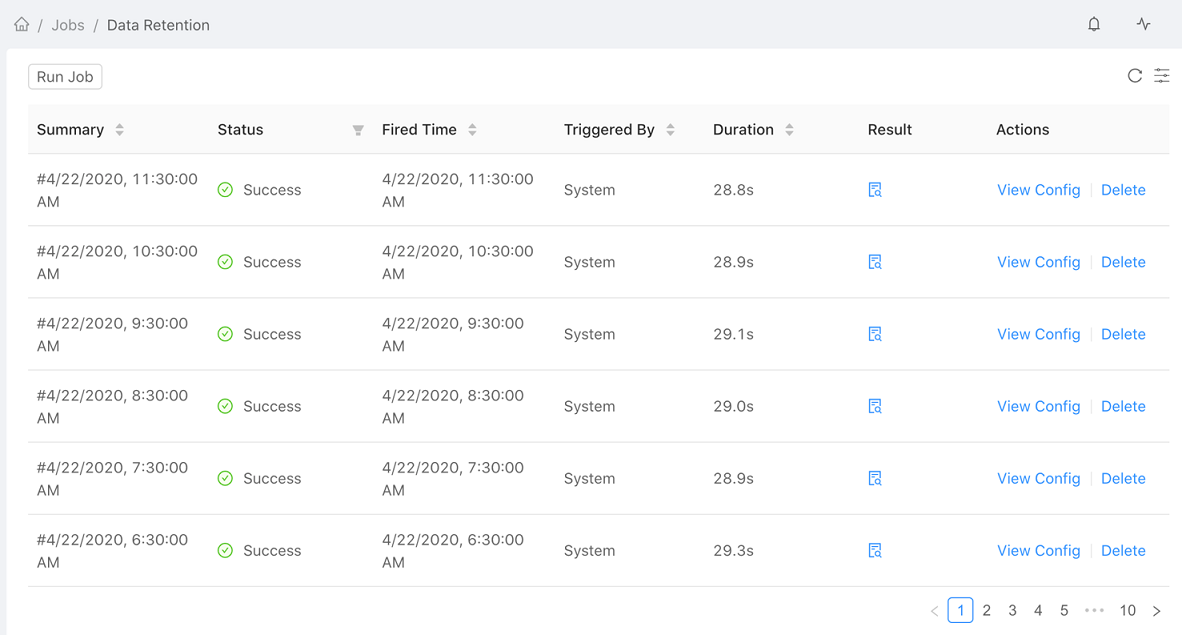Go to page 3 of results
Screen dimensions: 1182x635
click(x=1012, y=610)
